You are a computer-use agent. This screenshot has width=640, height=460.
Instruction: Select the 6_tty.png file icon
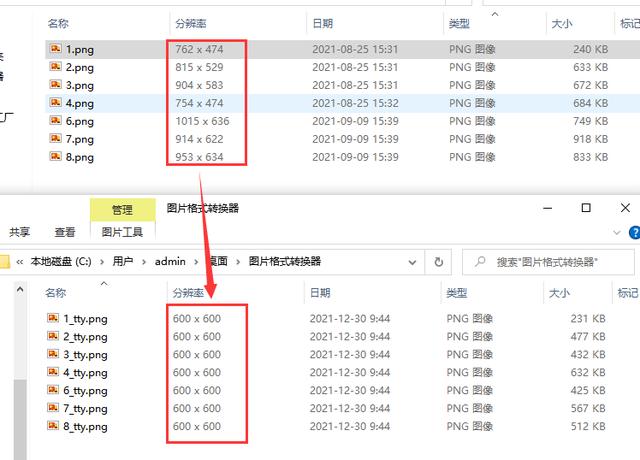[53, 390]
